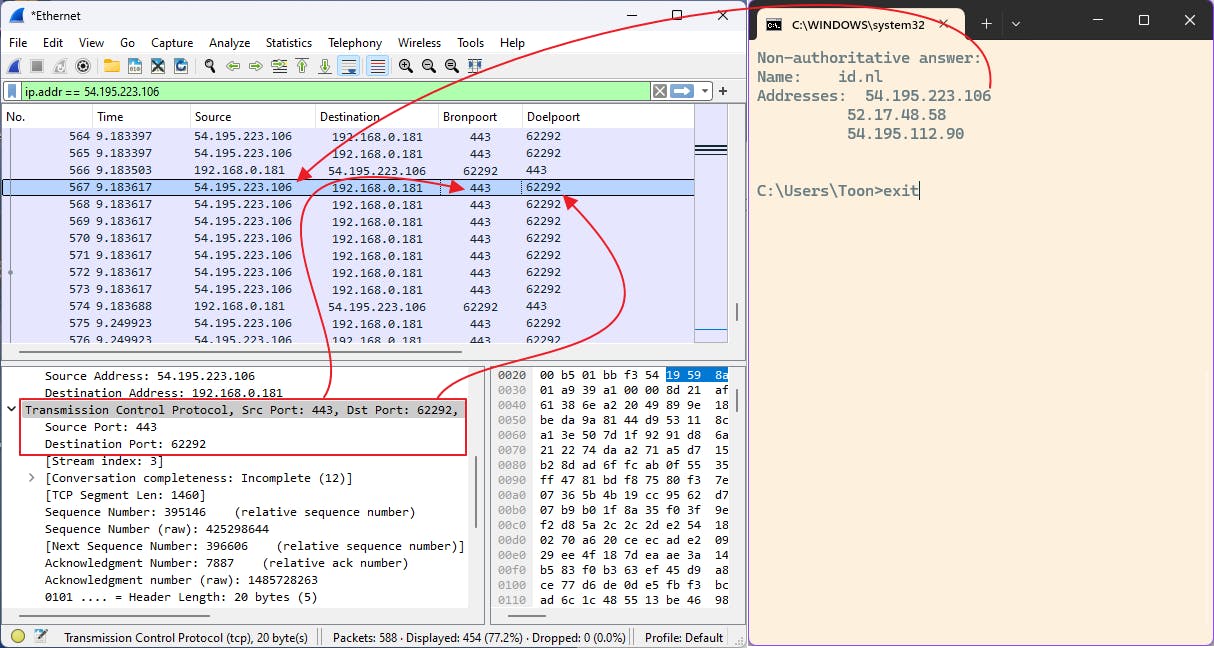Toggle auto-scroll during live capture
Viewport: 1214px width, 648px height.
(349, 66)
